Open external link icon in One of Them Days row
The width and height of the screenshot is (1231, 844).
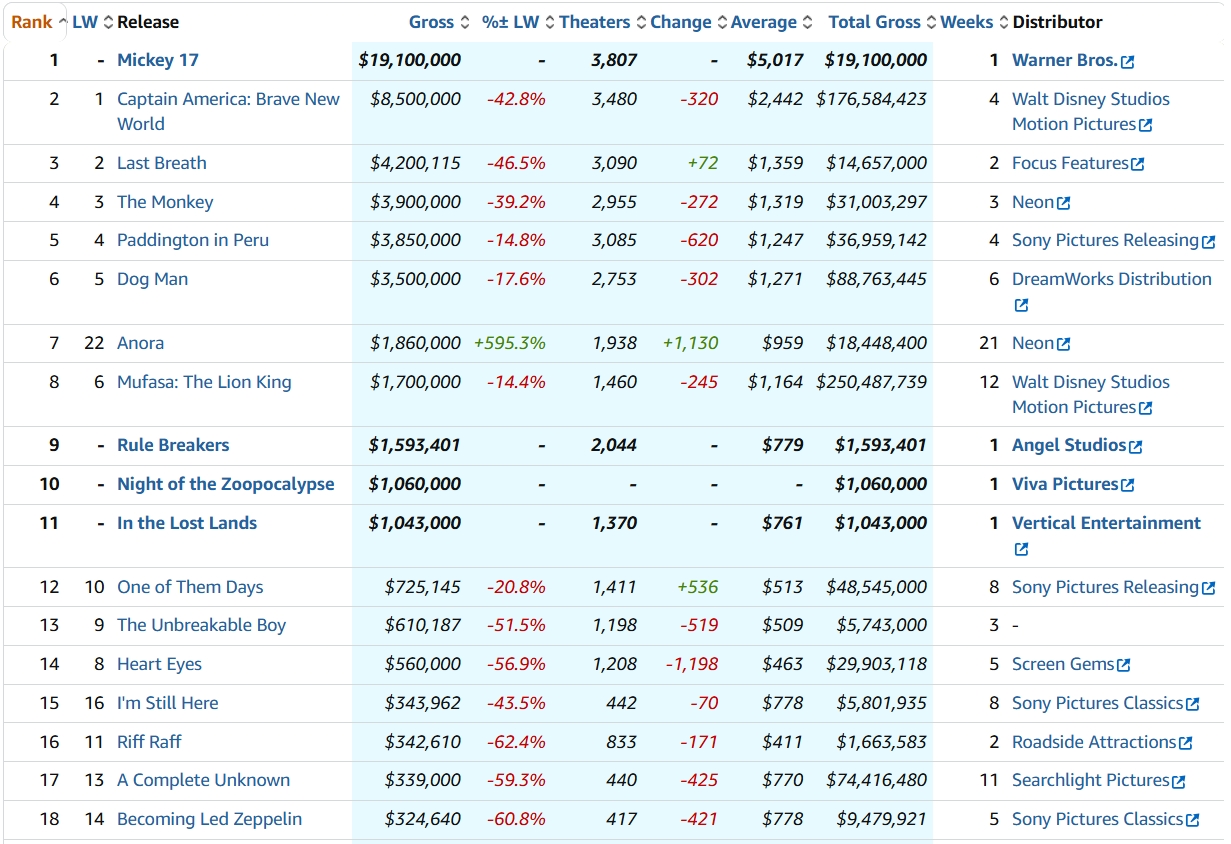1208,588
